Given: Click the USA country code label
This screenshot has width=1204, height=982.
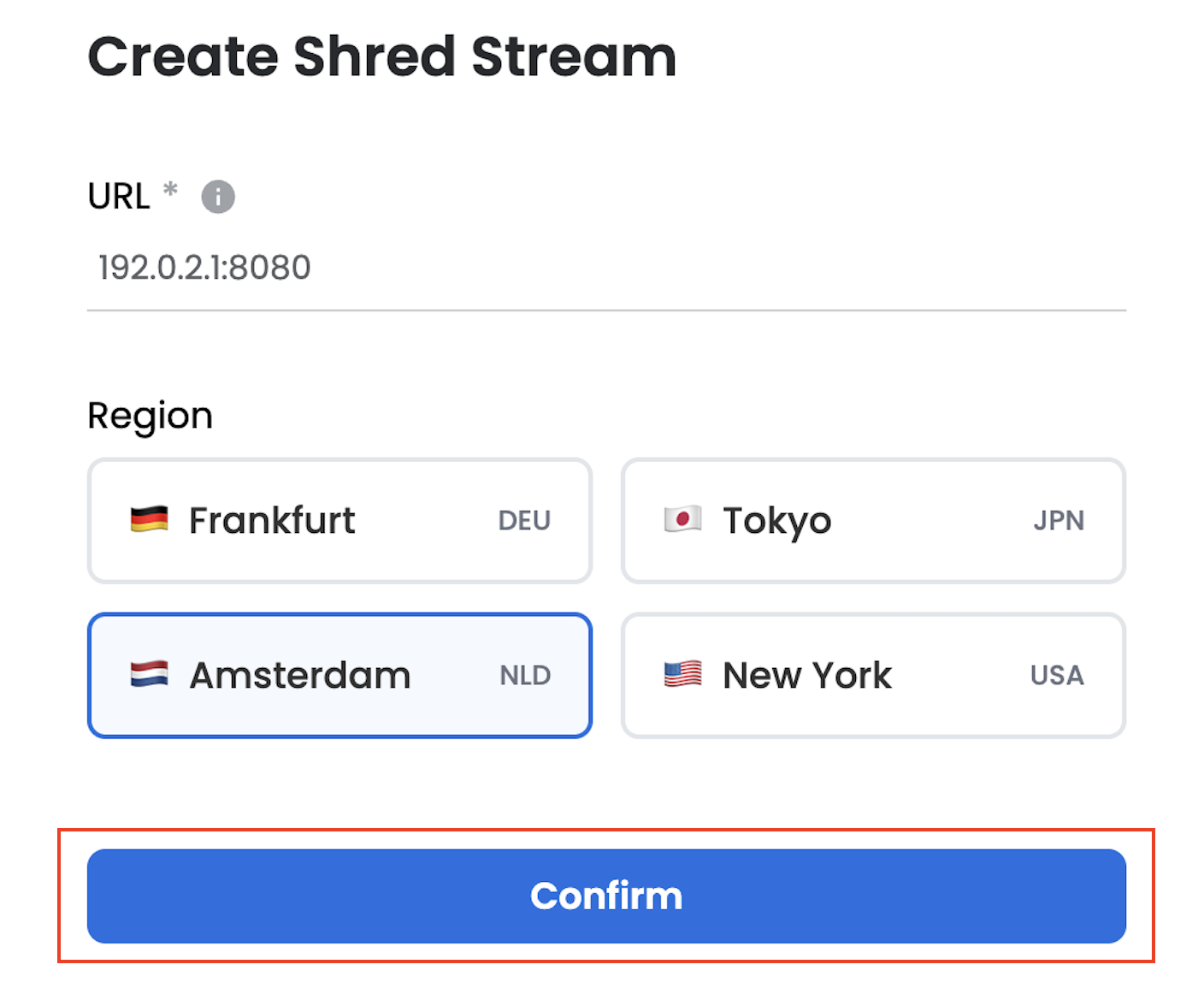Looking at the screenshot, I should coord(1057,676).
